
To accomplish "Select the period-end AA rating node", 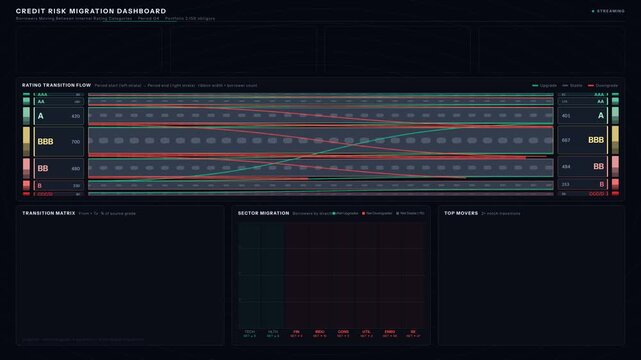I will pos(583,101).
